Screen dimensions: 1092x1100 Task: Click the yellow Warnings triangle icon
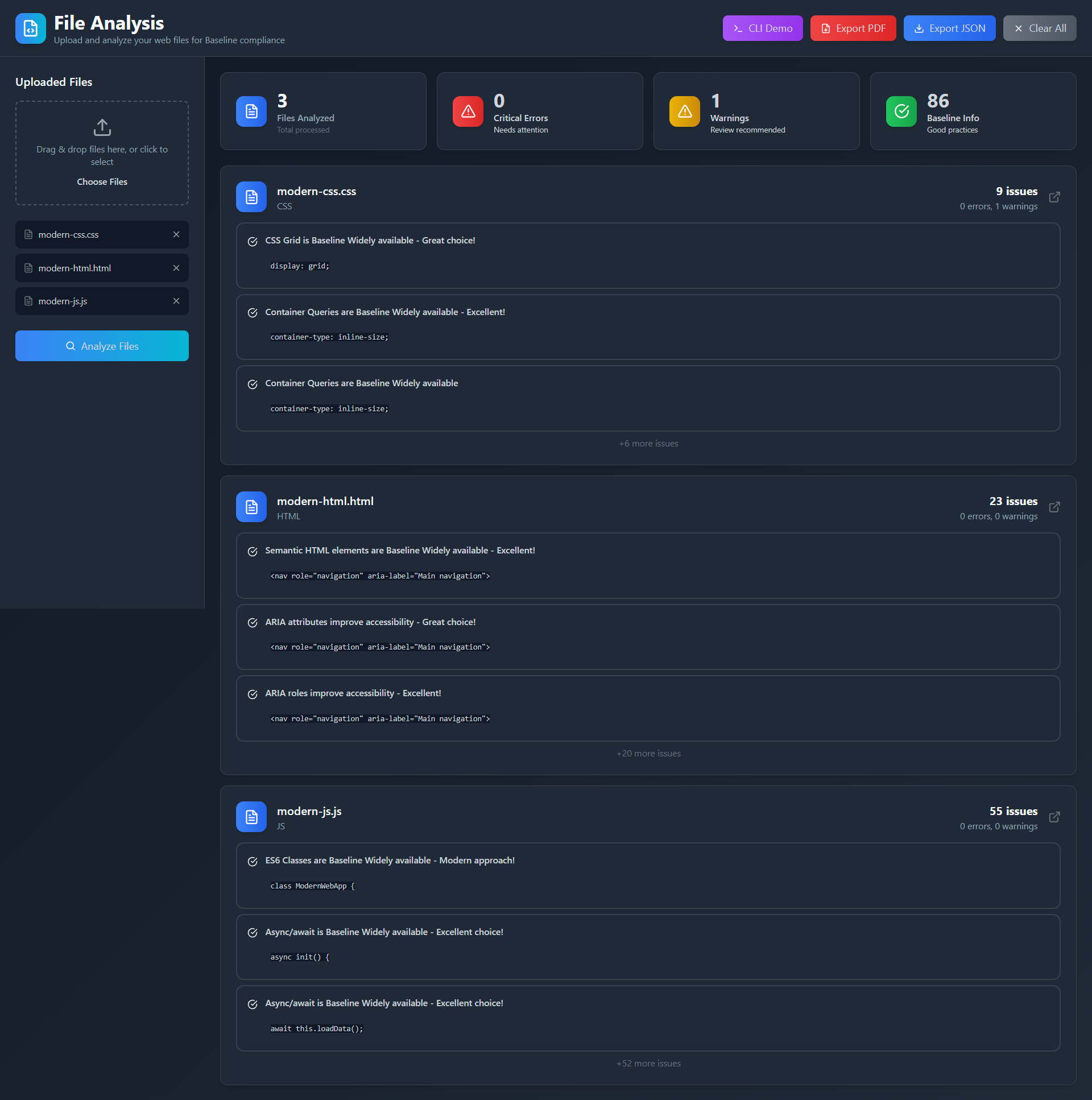(684, 111)
